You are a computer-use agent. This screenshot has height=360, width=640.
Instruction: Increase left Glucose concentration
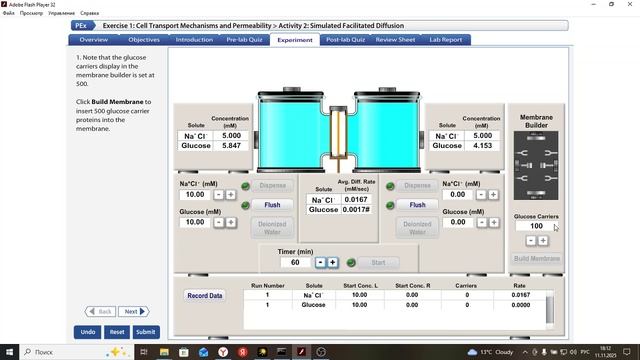tap(231, 222)
